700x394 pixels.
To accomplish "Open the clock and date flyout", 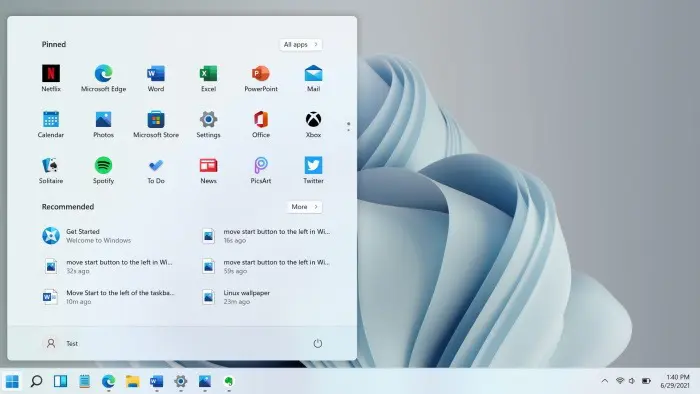I will click(675, 382).
